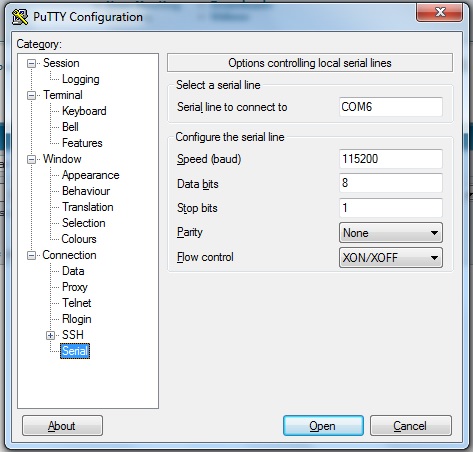
Task: Focus the serial line COM6 field
Action: [391, 107]
